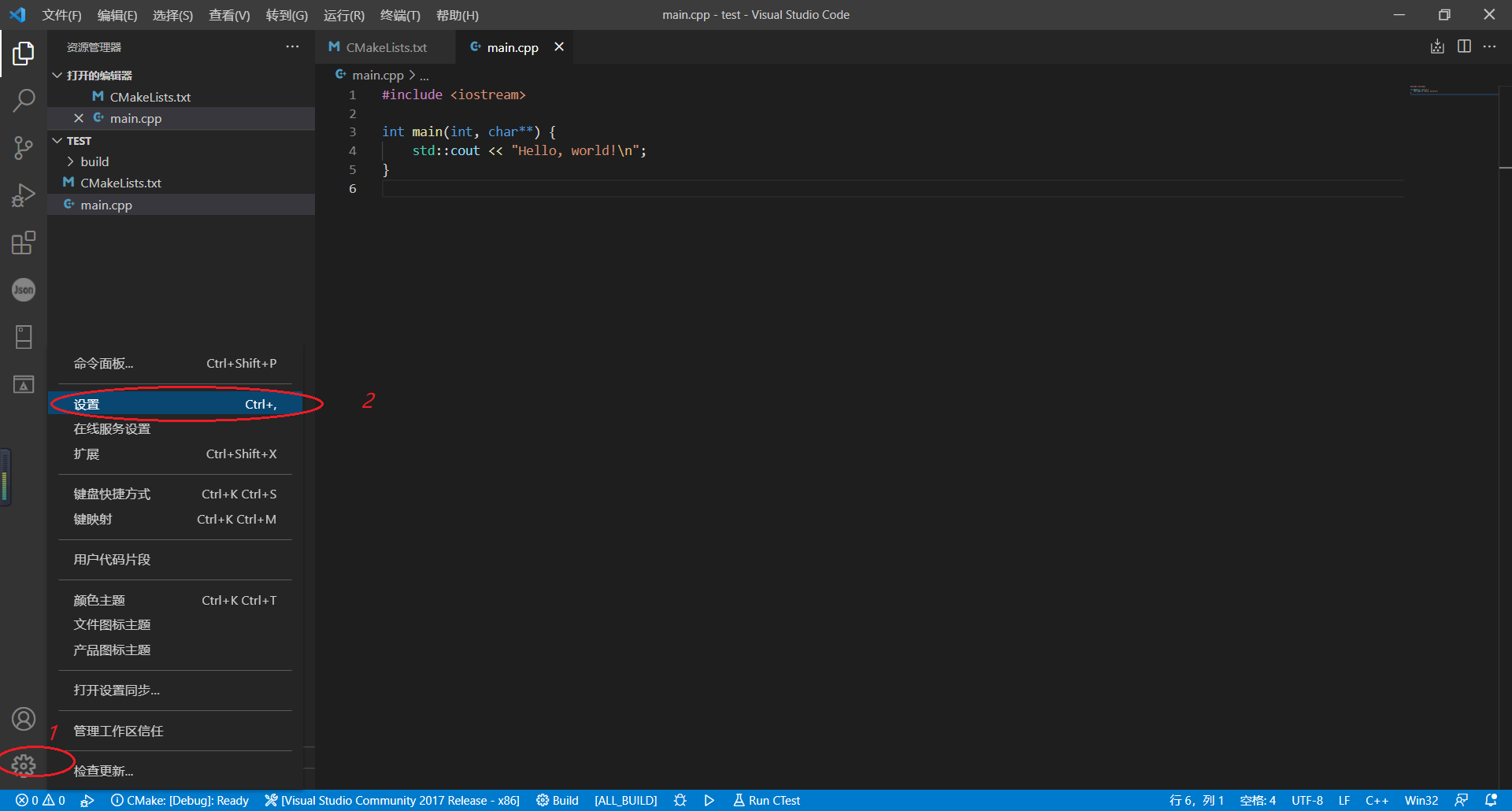Click the Split Editor icon
This screenshot has height=811, width=1512.
(x=1464, y=46)
